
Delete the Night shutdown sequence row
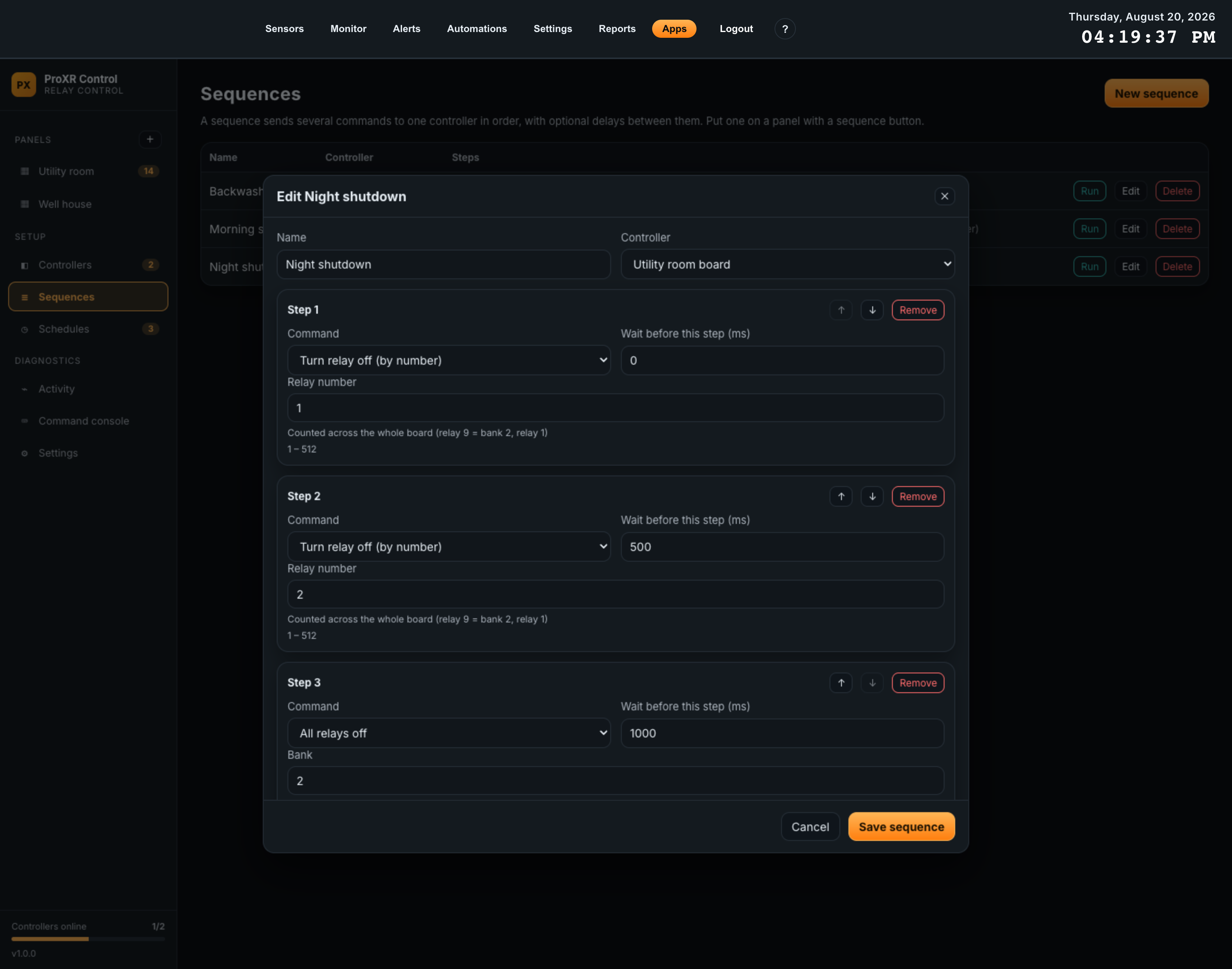pos(1177,266)
